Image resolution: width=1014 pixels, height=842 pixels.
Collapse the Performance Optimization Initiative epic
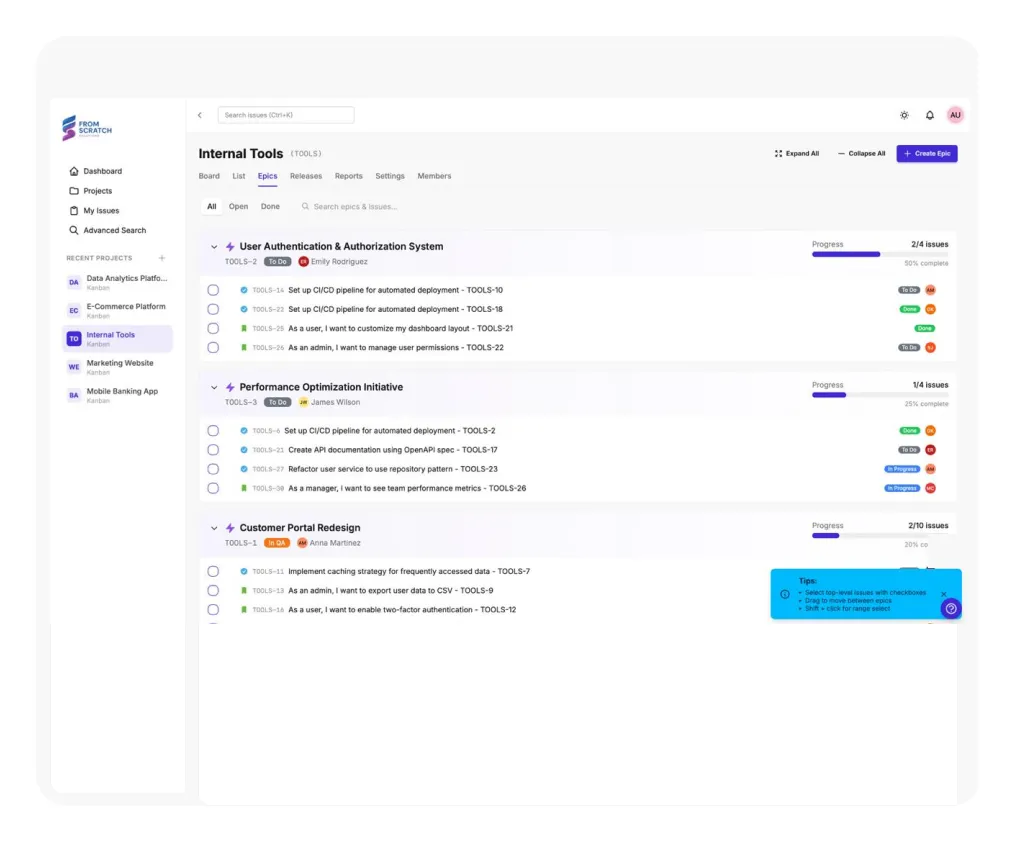[x=214, y=388]
